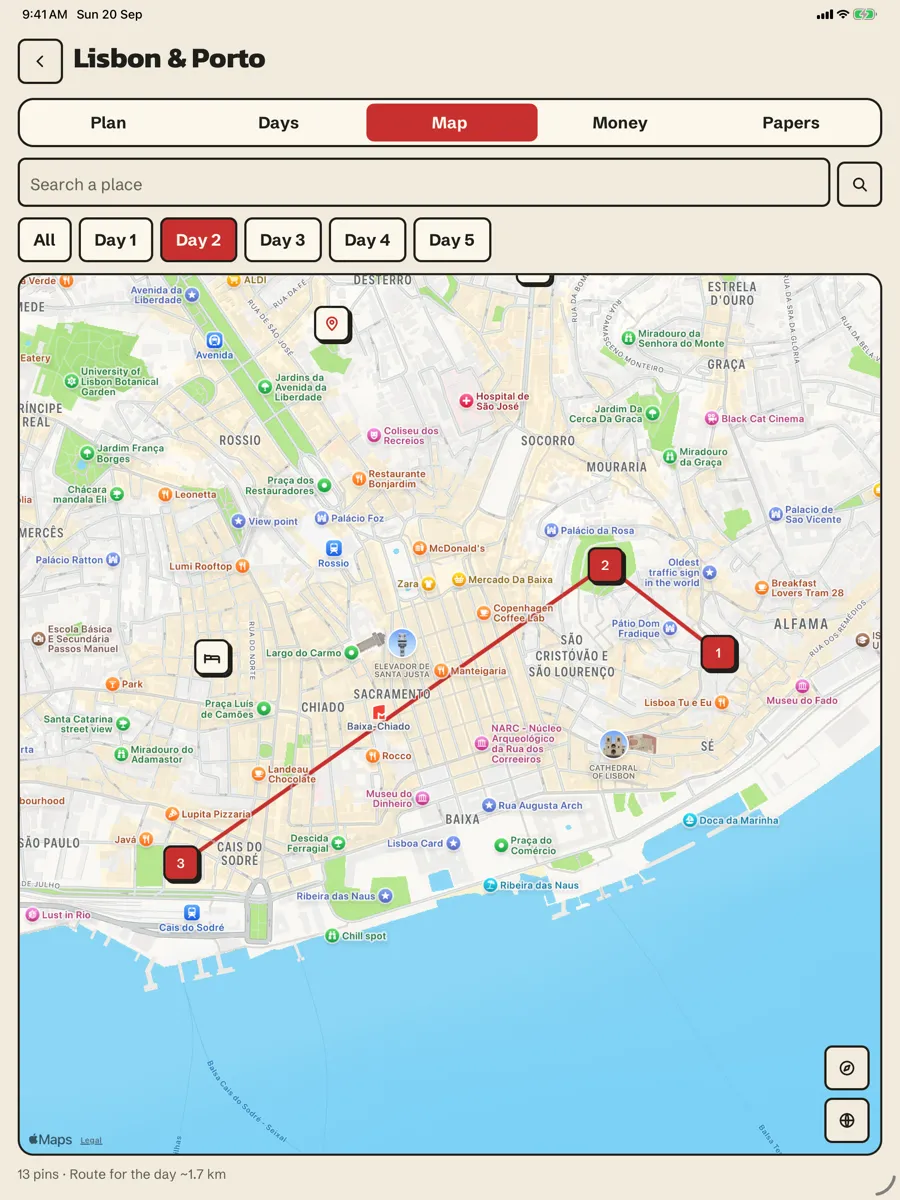Tap the McDonald's restaurant icon
The width and height of the screenshot is (900, 1200).
pyautogui.click(x=420, y=548)
